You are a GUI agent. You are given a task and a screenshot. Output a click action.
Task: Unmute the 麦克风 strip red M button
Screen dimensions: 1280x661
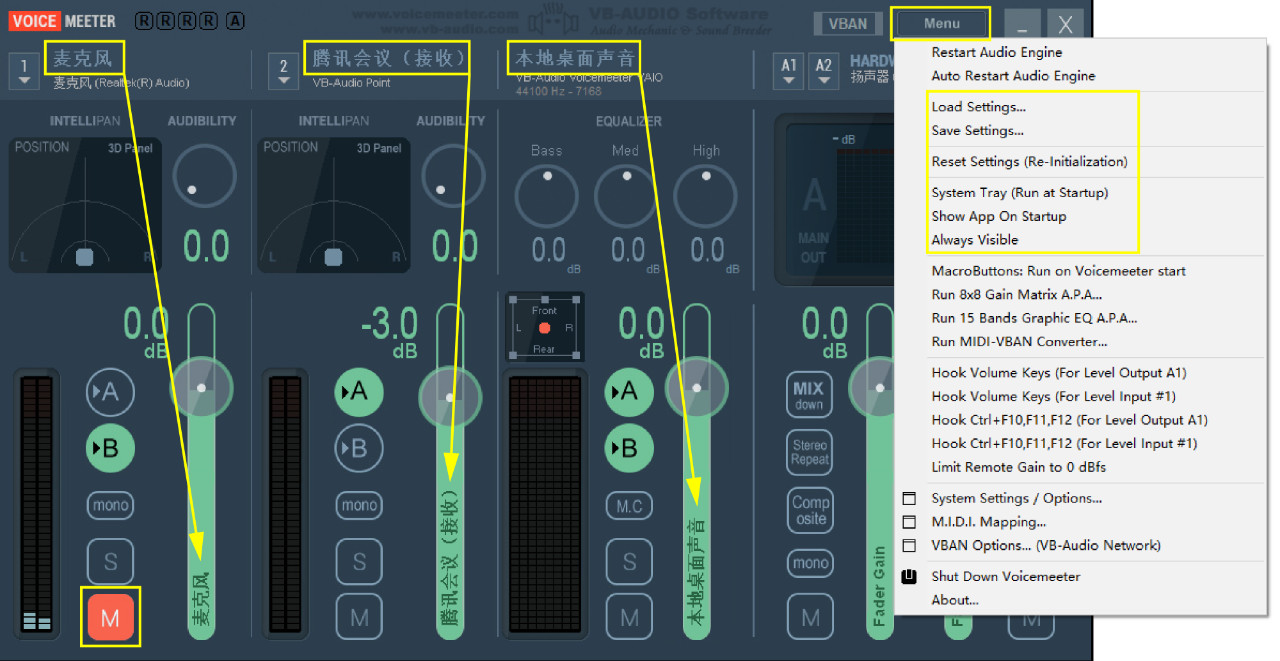click(110, 617)
